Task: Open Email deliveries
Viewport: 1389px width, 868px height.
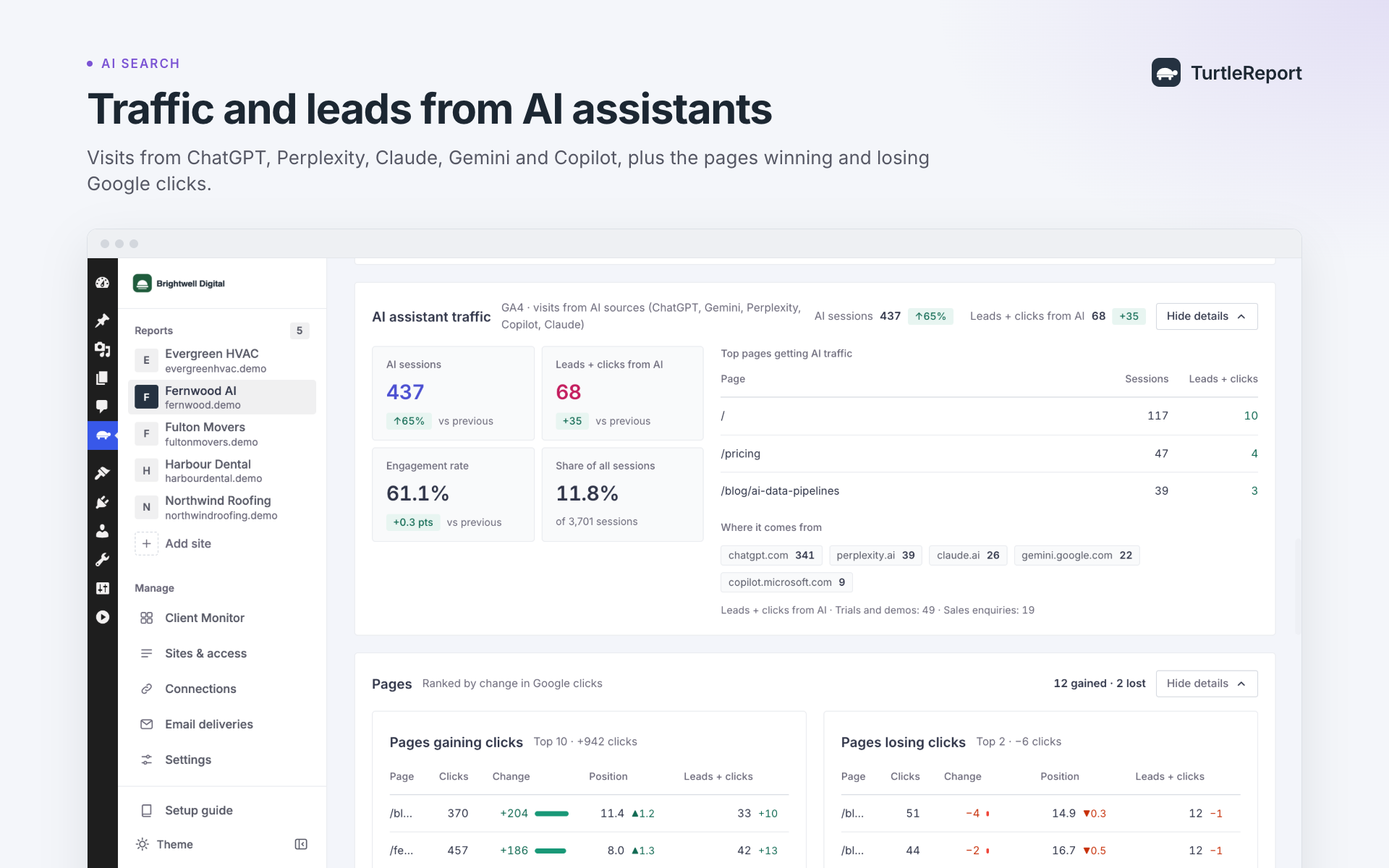Action: point(222,724)
